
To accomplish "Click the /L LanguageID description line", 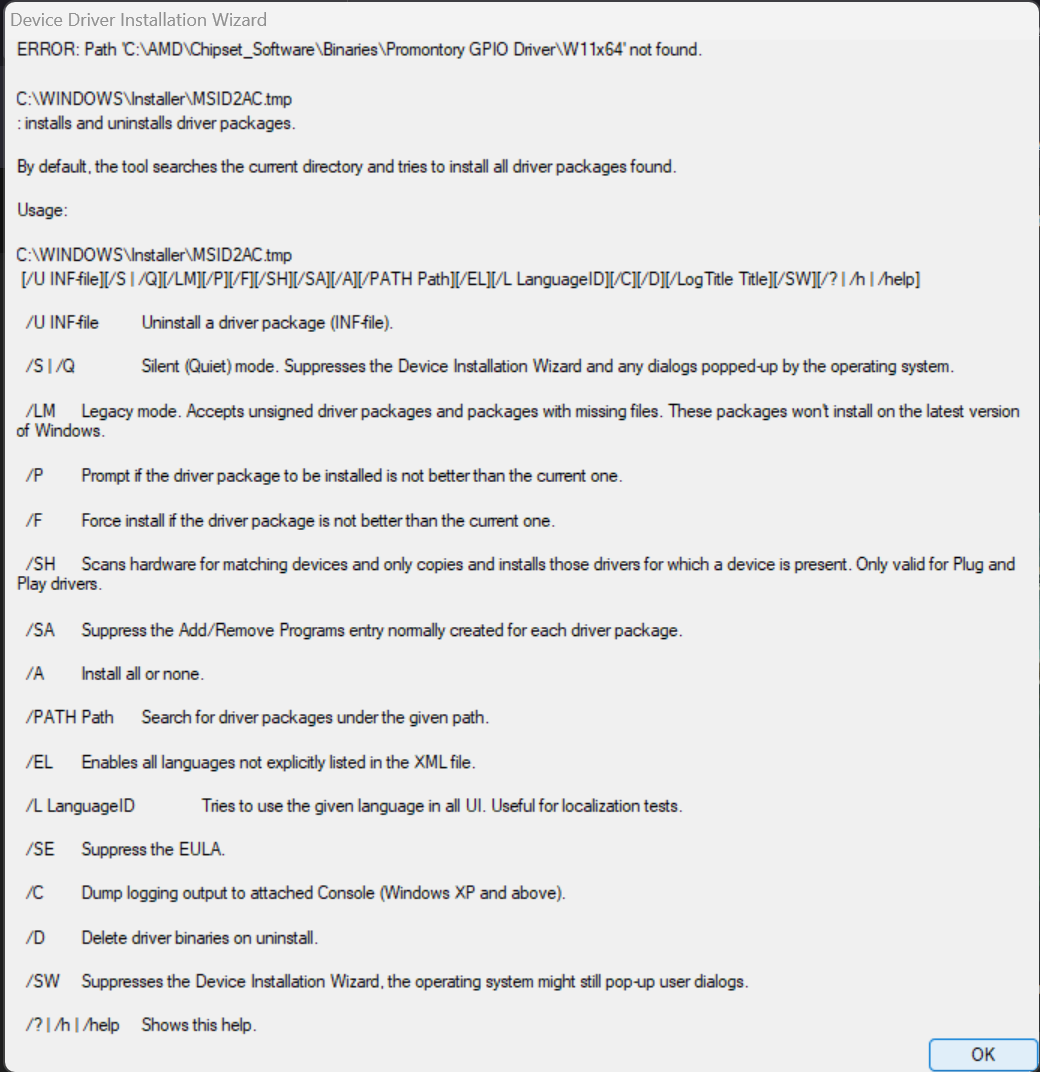I will point(354,806).
